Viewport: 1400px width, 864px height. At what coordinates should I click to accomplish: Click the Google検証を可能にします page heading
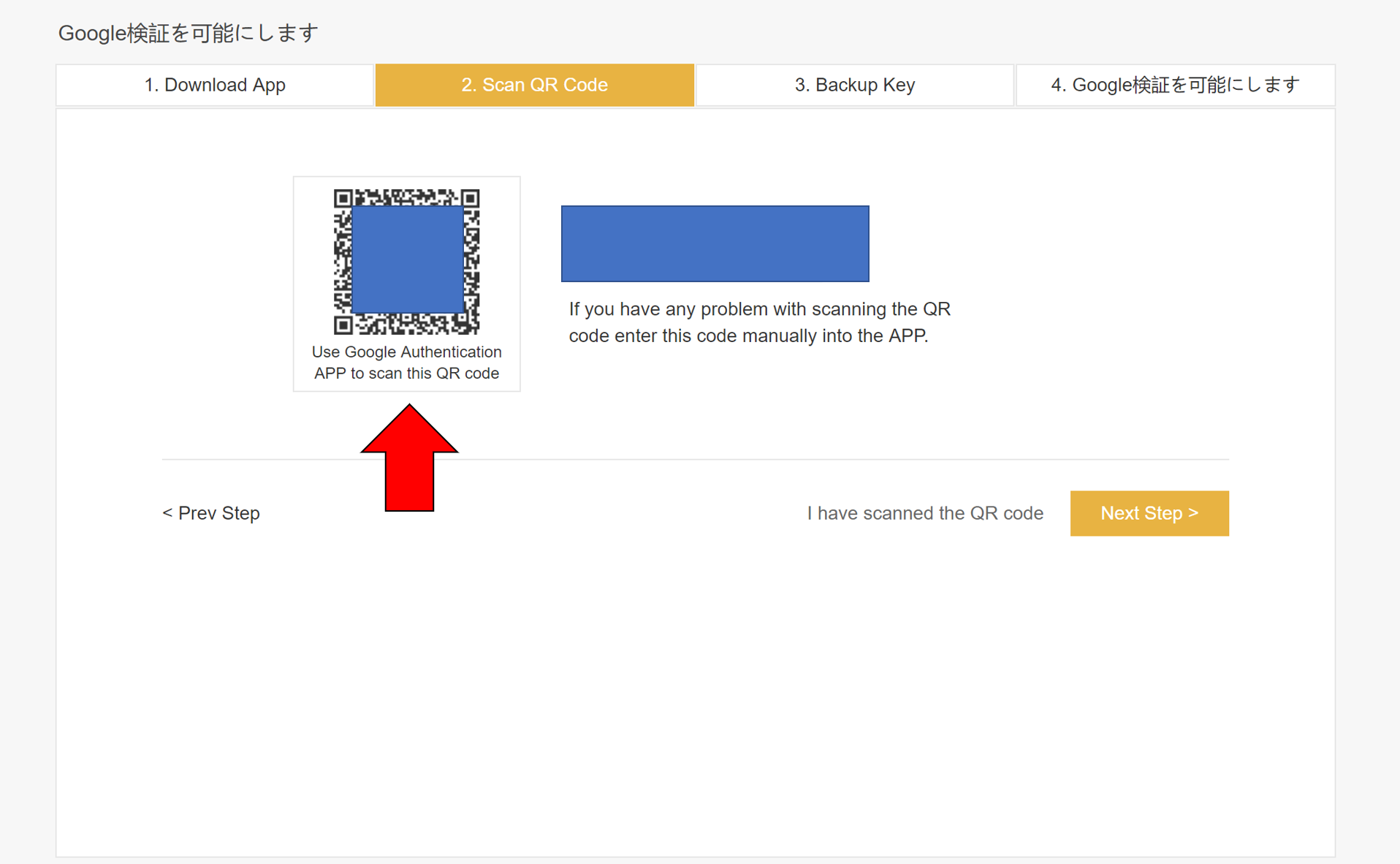[x=188, y=33]
